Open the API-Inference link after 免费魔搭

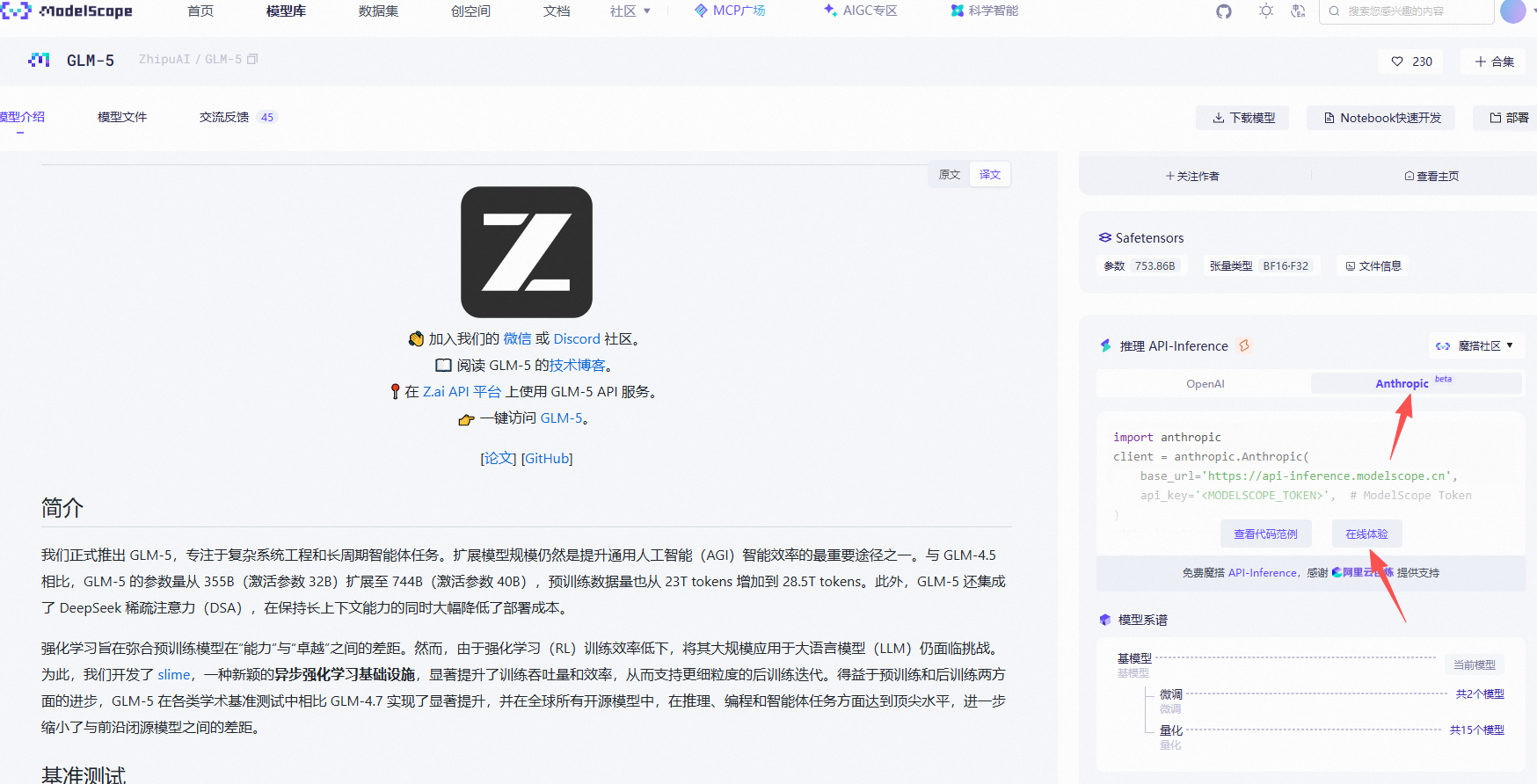pyautogui.click(x=1262, y=572)
